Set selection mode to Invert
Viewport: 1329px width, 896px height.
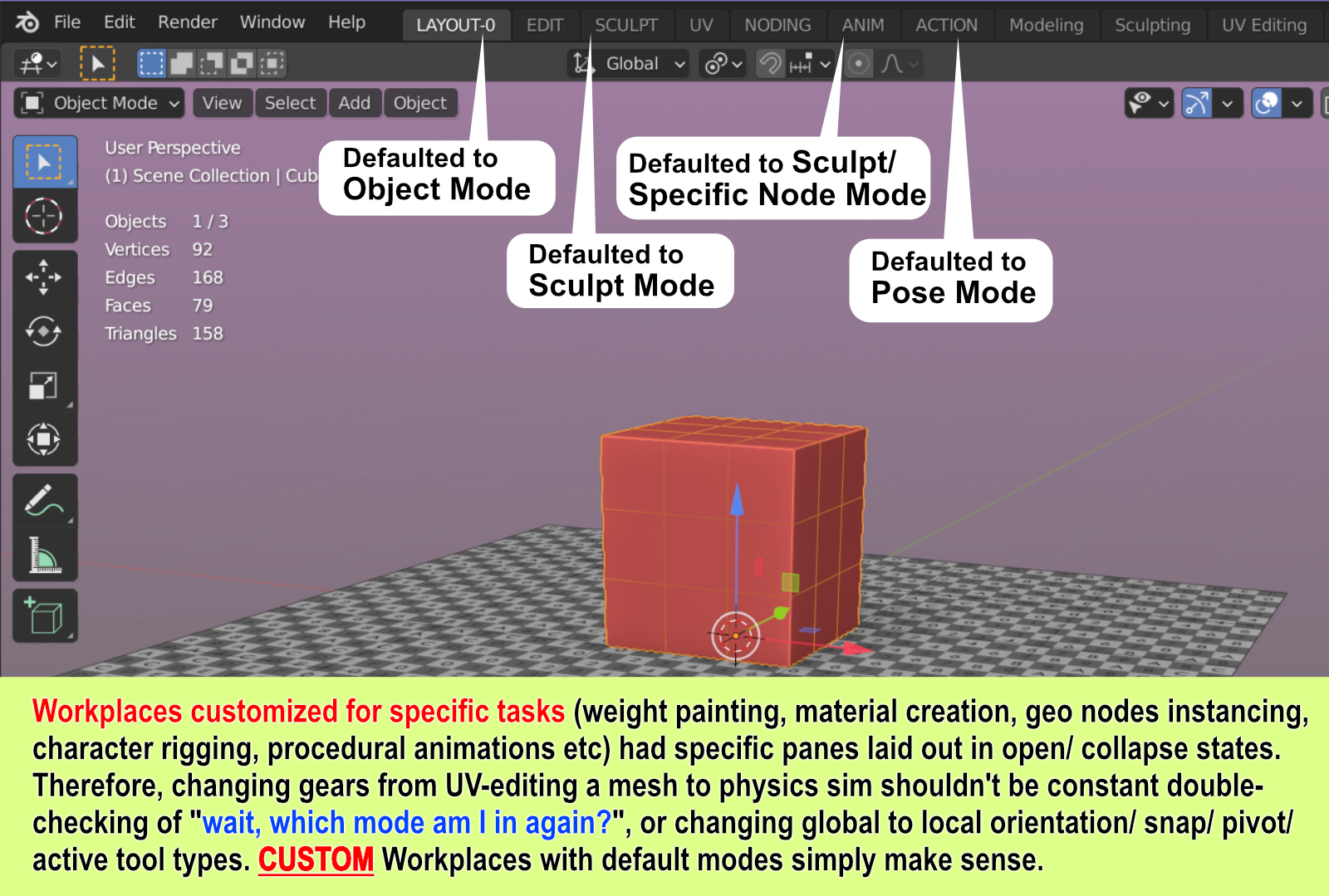pos(242,63)
